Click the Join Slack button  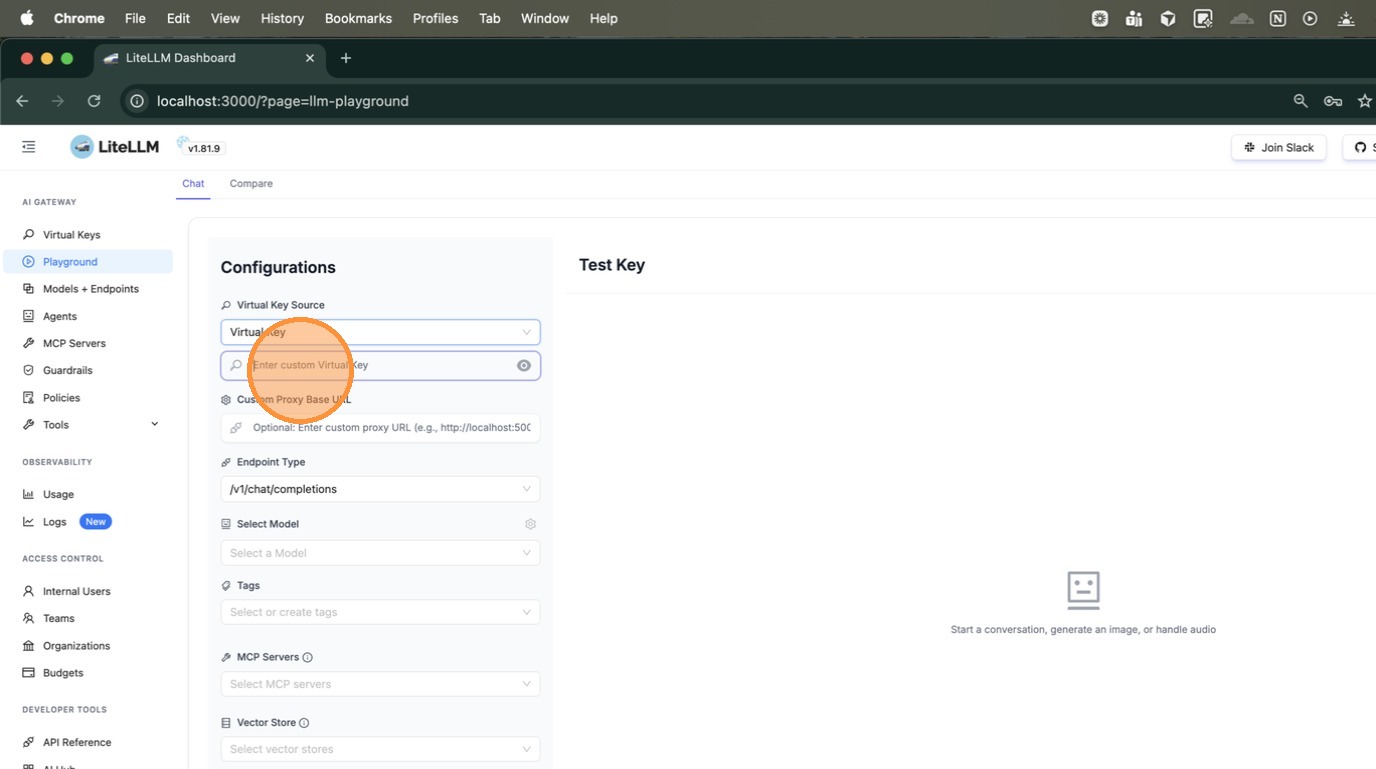click(1279, 147)
